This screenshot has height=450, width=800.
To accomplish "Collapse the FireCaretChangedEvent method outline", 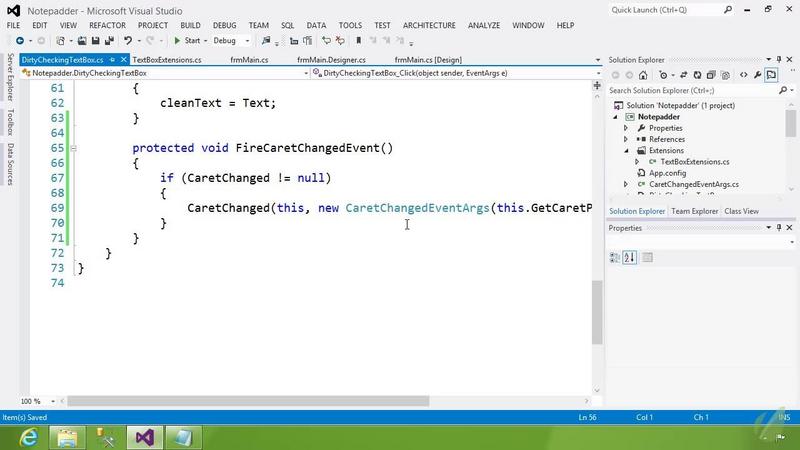I will (73, 148).
